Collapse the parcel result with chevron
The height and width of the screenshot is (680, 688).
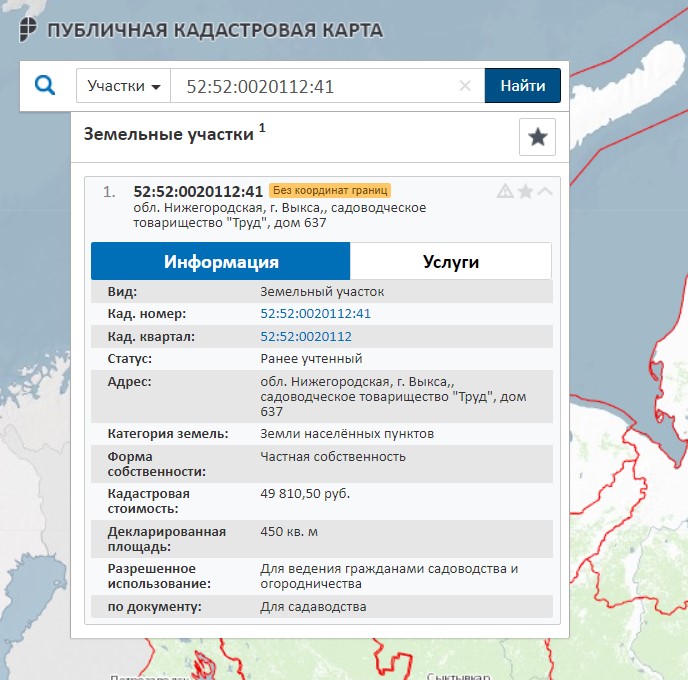[544, 191]
